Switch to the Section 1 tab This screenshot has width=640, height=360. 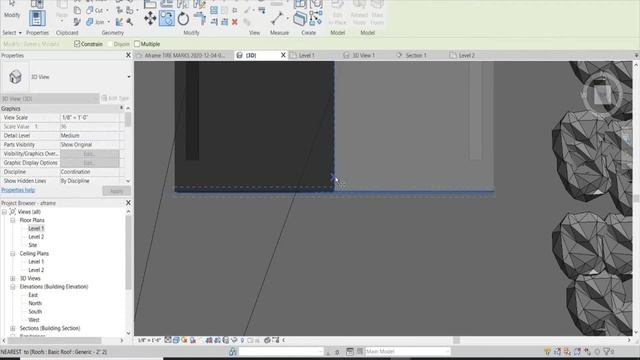pyautogui.click(x=416, y=55)
